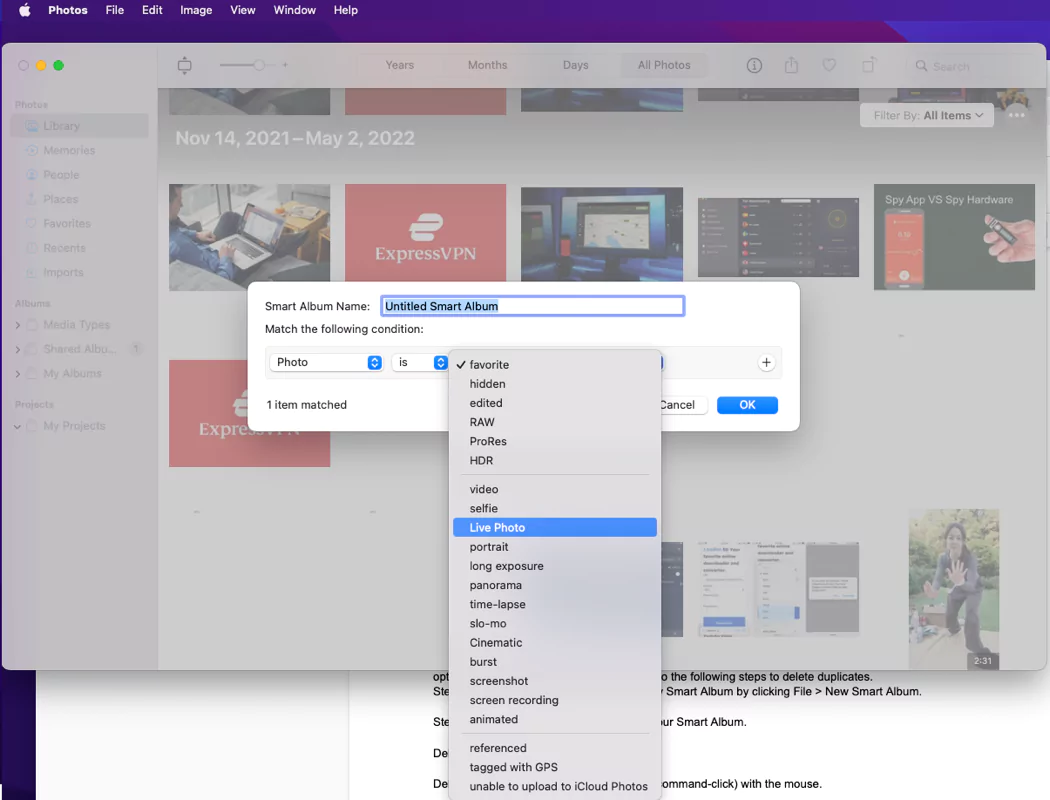Switch to the Months tab

tap(487, 66)
